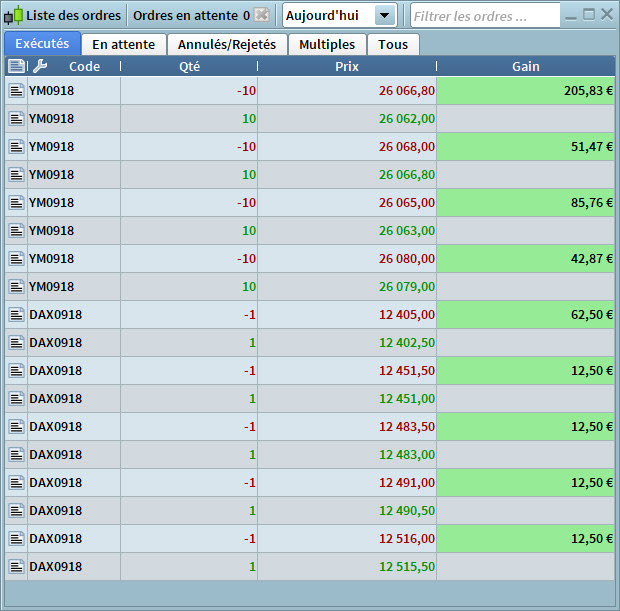Image resolution: width=620 pixels, height=611 pixels.
Task: Select the 51,47 € gain cell
Action: (525, 147)
